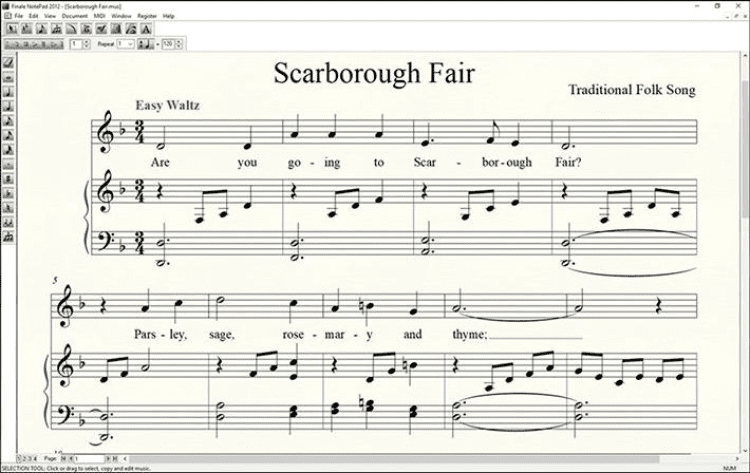Image resolution: width=750 pixels, height=473 pixels.
Task: Click the Page label in bottom bar
Action: [x=50, y=459]
